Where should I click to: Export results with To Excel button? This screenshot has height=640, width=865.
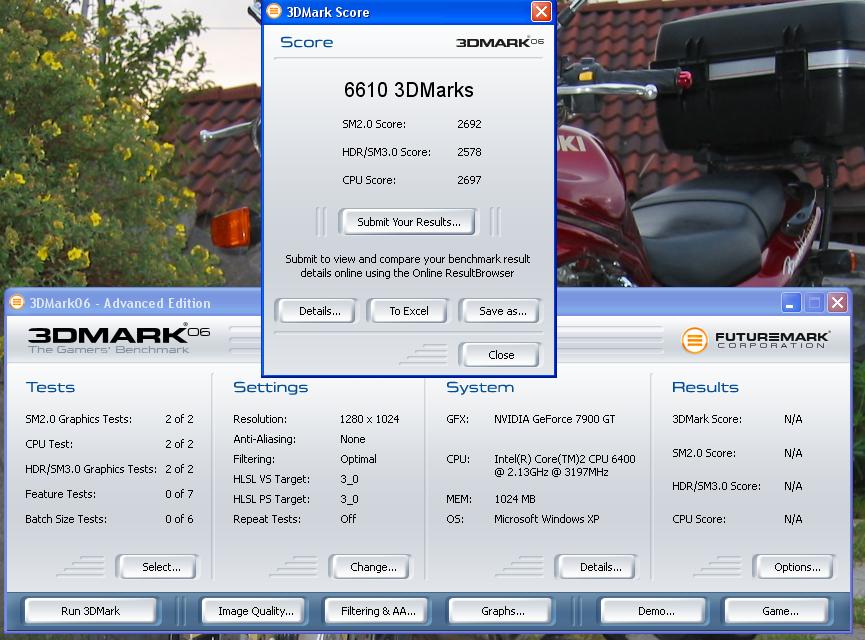pos(408,311)
